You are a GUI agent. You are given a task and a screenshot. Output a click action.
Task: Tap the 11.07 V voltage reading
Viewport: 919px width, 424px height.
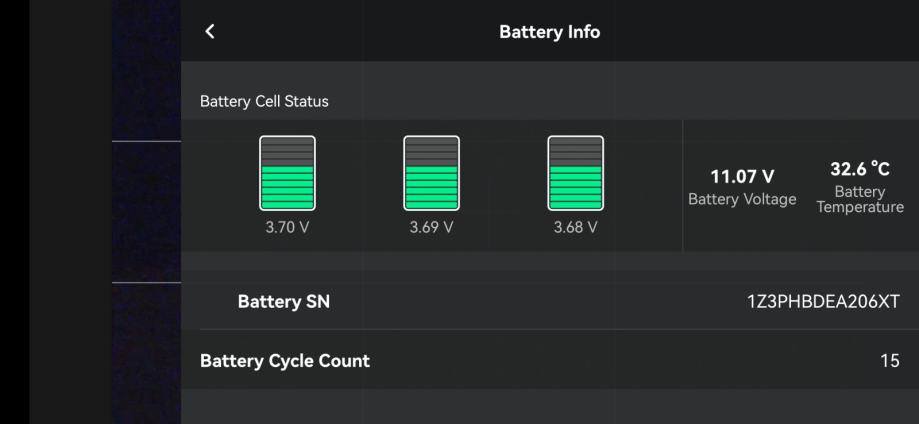[742, 177]
